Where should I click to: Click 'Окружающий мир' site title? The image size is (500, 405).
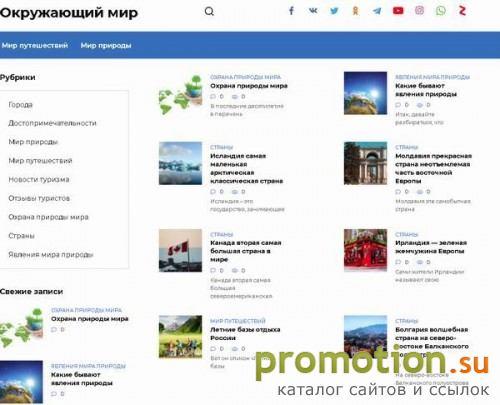(69, 13)
